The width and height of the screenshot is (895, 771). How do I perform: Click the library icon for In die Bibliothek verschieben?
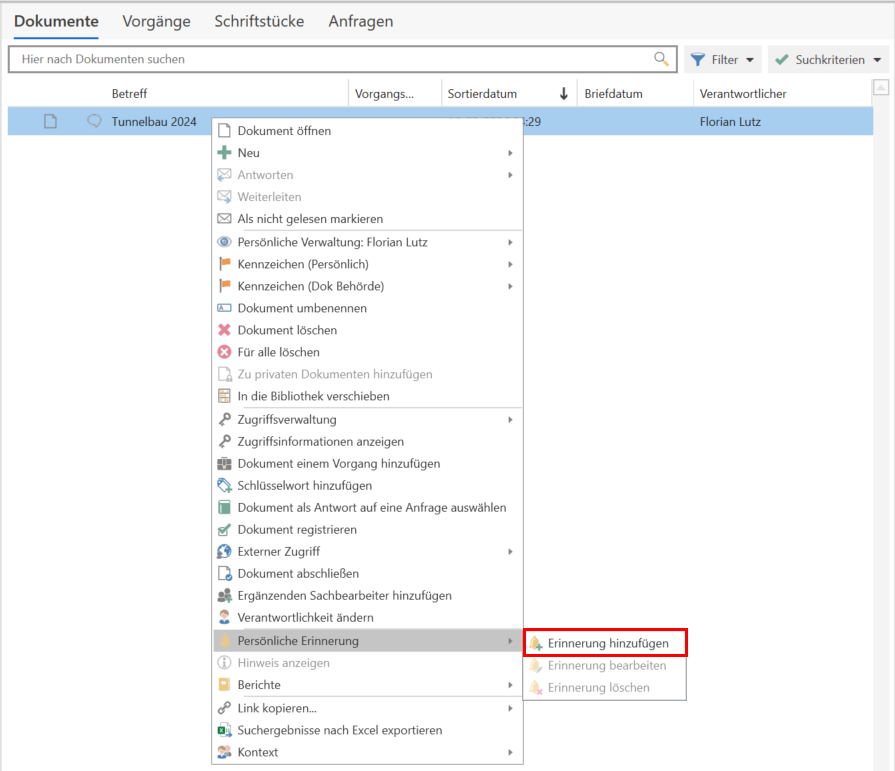[x=224, y=396]
